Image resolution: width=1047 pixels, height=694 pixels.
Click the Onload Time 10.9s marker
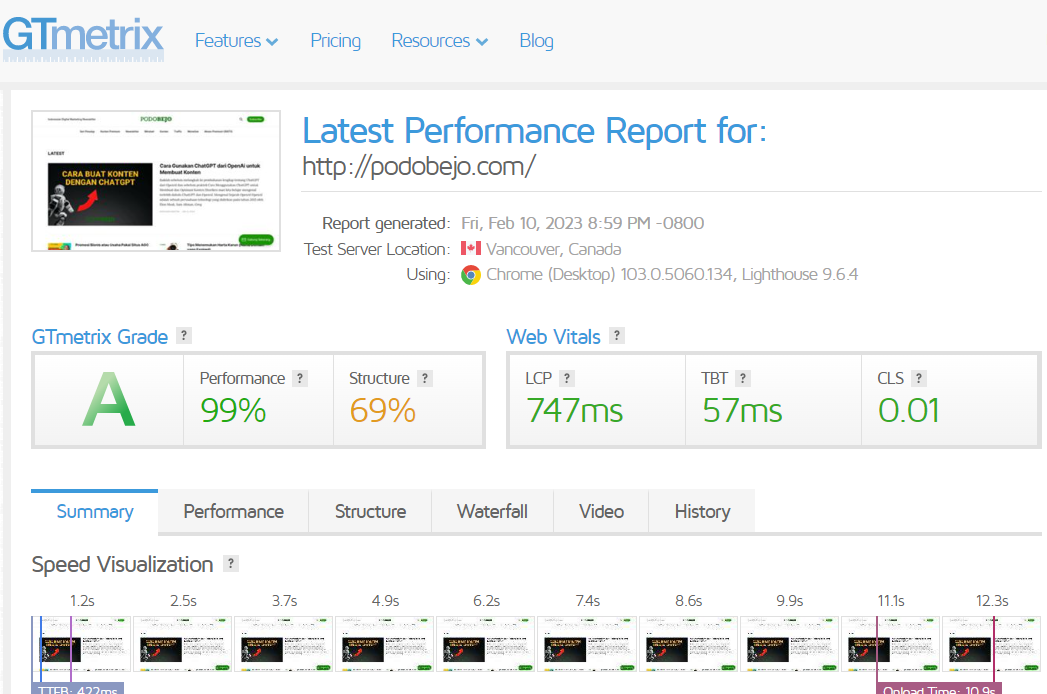pos(939,688)
